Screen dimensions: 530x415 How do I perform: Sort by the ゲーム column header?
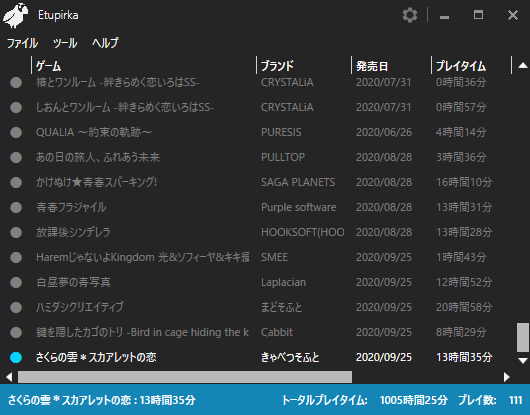pyautogui.click(x=48, y=66)
